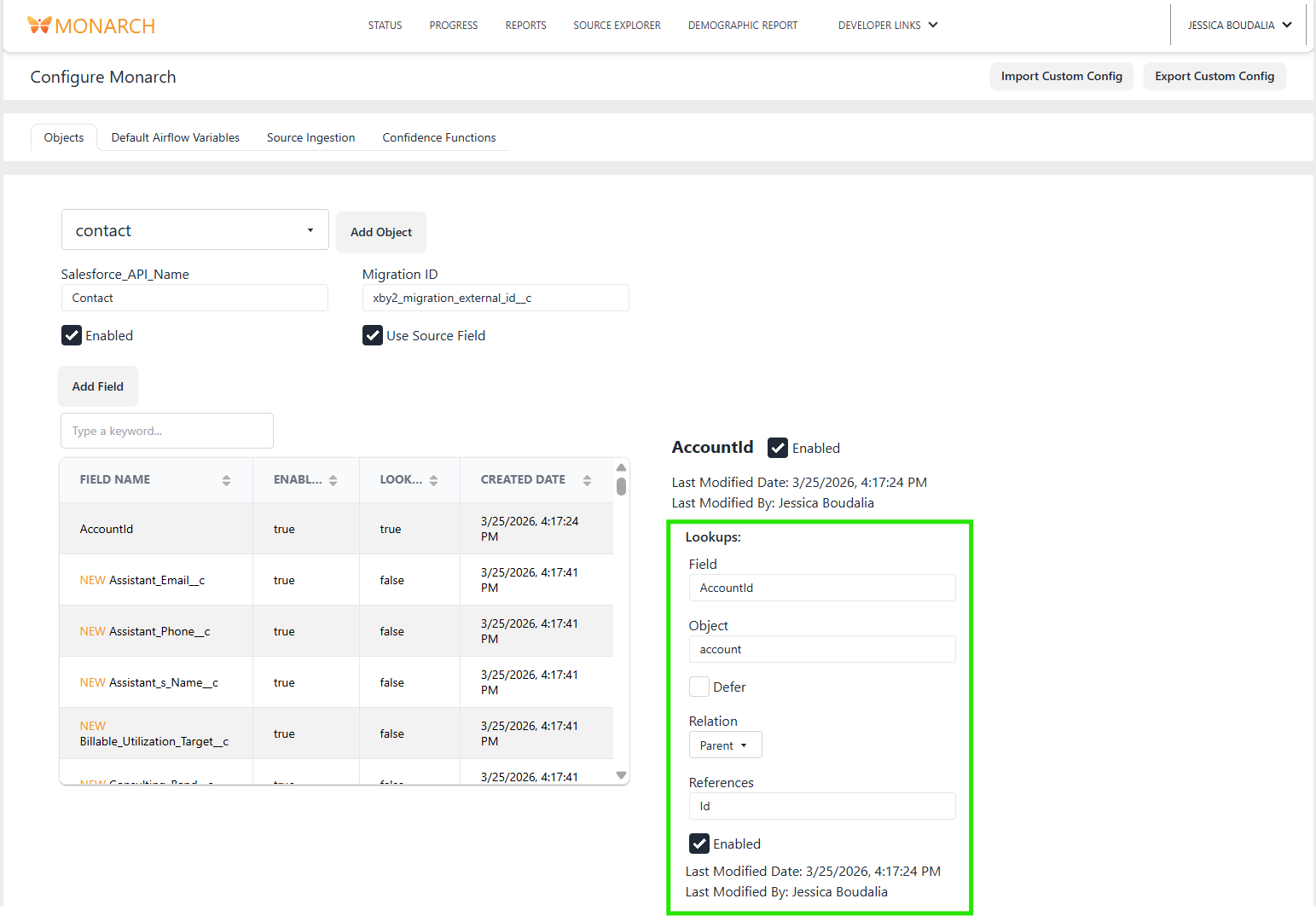
Task: Switch to the Confidence Functions tab
Action: coord(438,137)
